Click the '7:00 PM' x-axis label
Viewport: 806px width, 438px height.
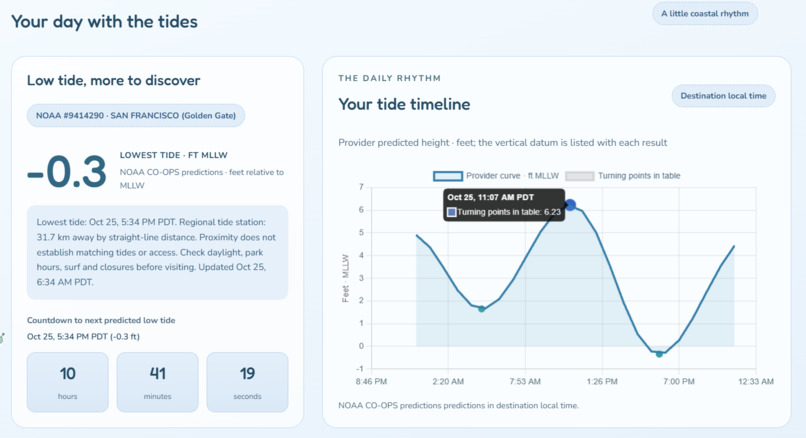679,382
